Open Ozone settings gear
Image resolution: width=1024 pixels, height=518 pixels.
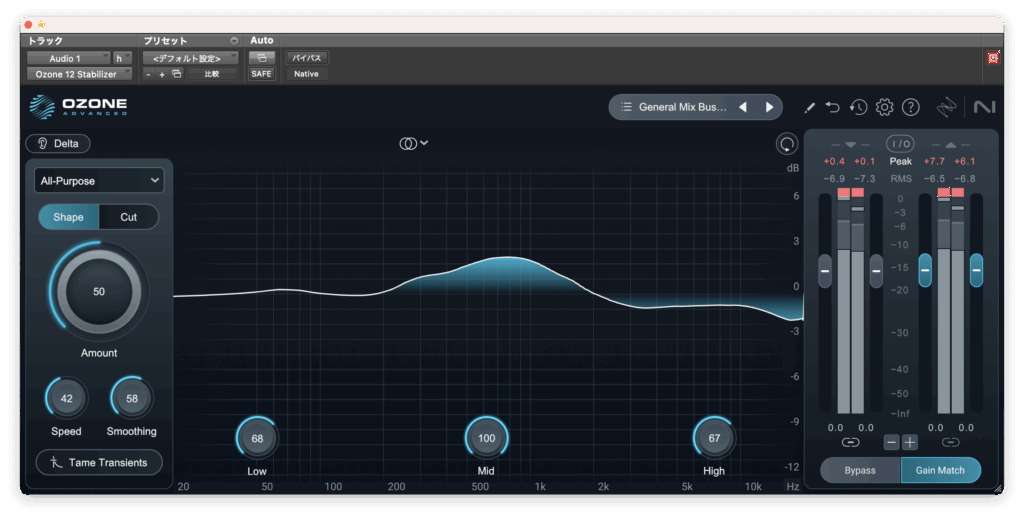[x=884, y=107]
